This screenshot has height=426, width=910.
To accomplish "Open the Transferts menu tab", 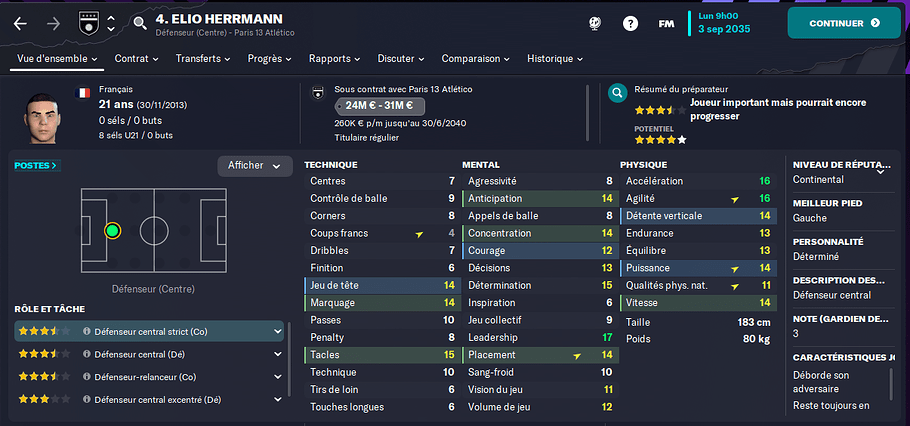I will pos(203,59).
